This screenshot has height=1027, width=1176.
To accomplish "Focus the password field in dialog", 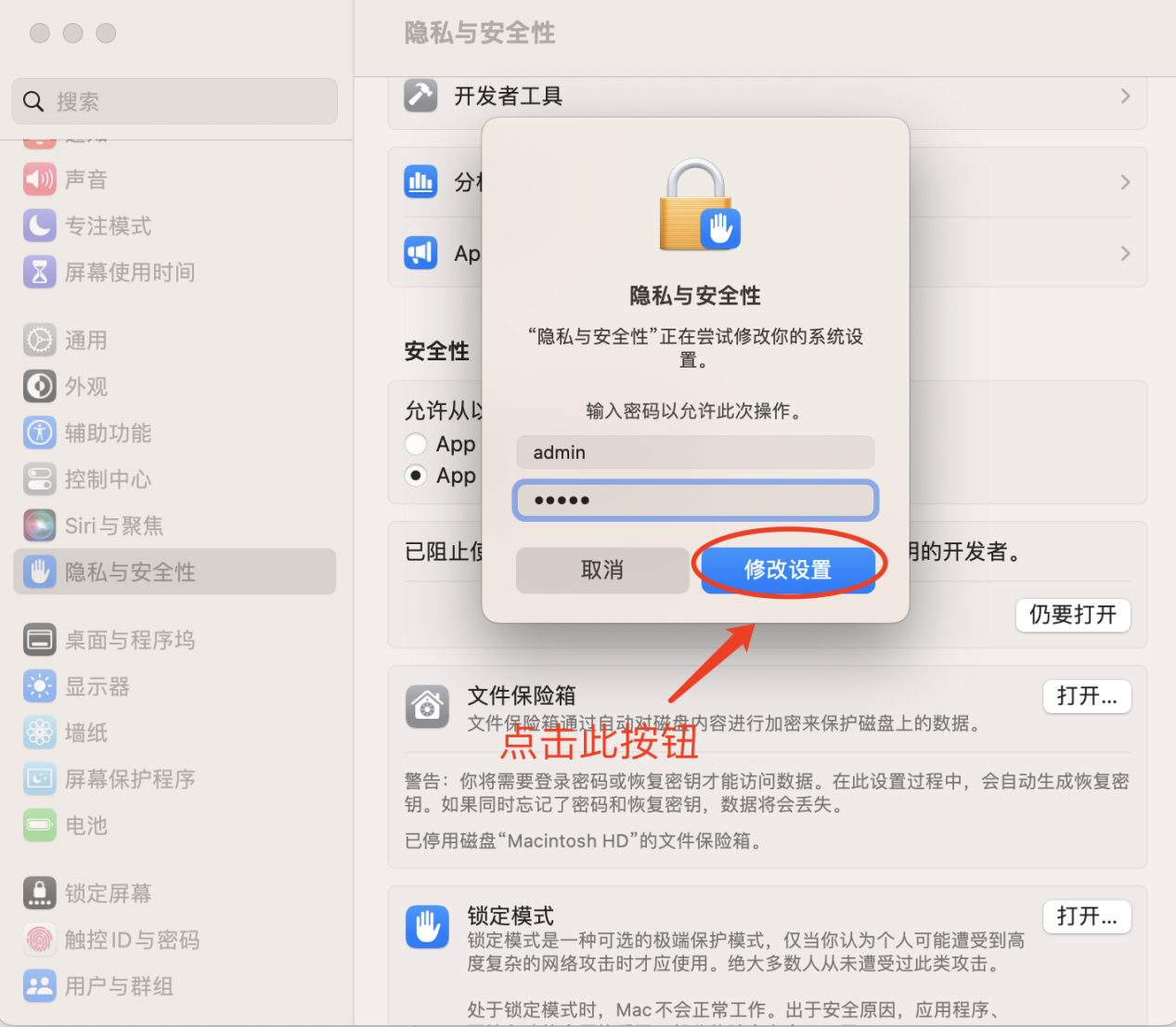I will point(695,500).
